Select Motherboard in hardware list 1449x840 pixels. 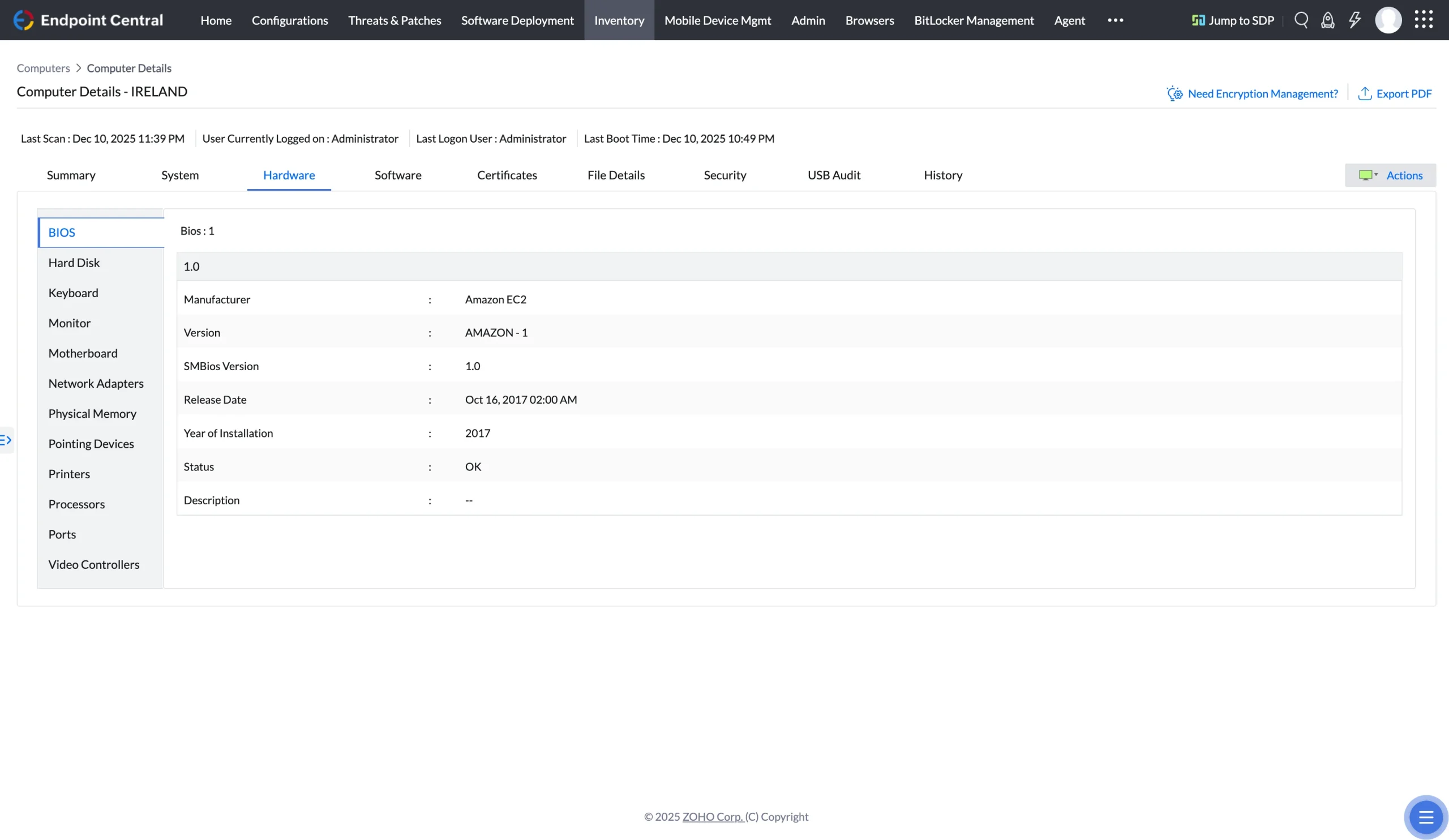(x=101, y=353)
